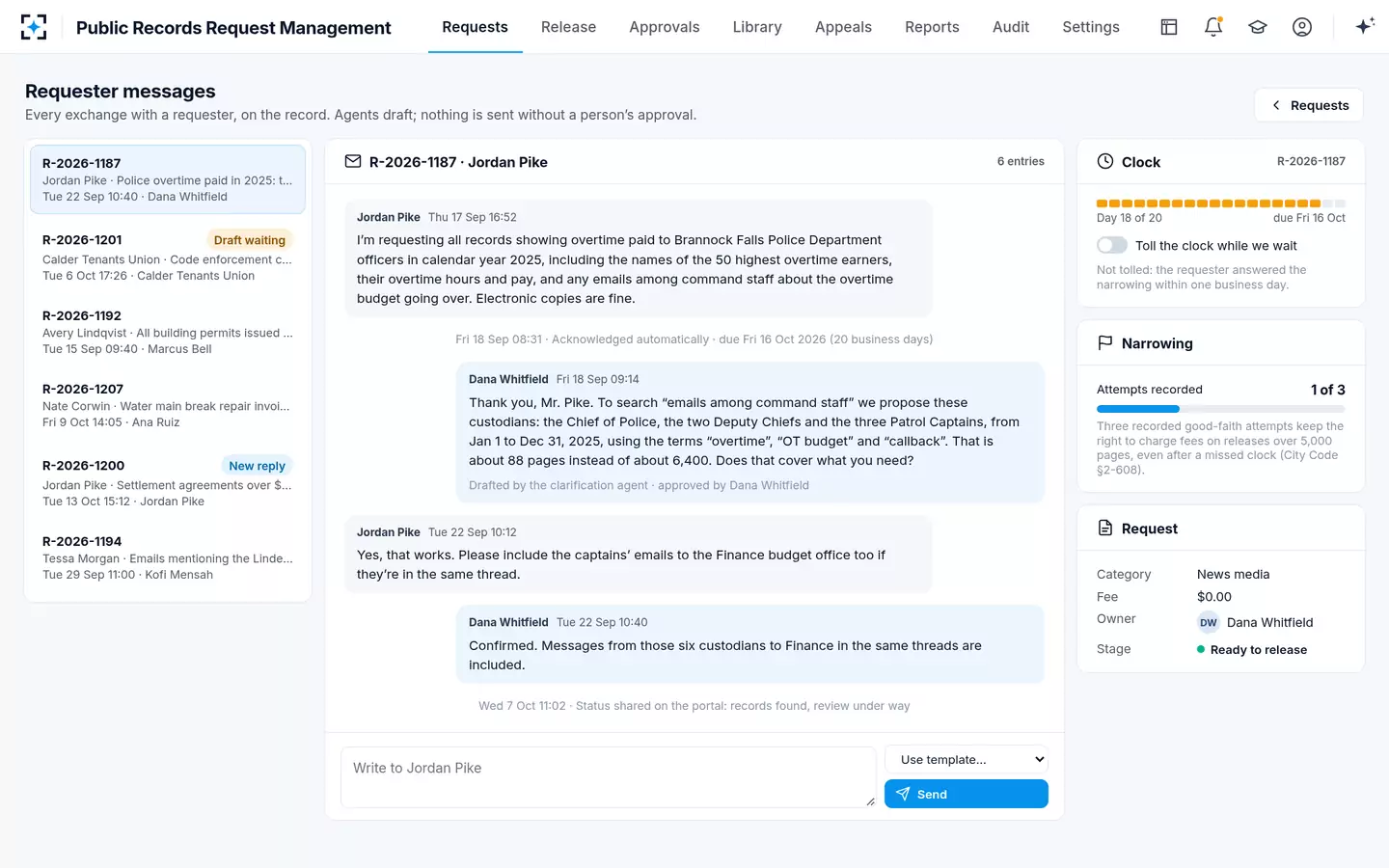This screenshot has height=868, width=1389.
Task: Click Dana Whitfield's 'Thank you, Mr. Pike' message
Action: [750, 432]
